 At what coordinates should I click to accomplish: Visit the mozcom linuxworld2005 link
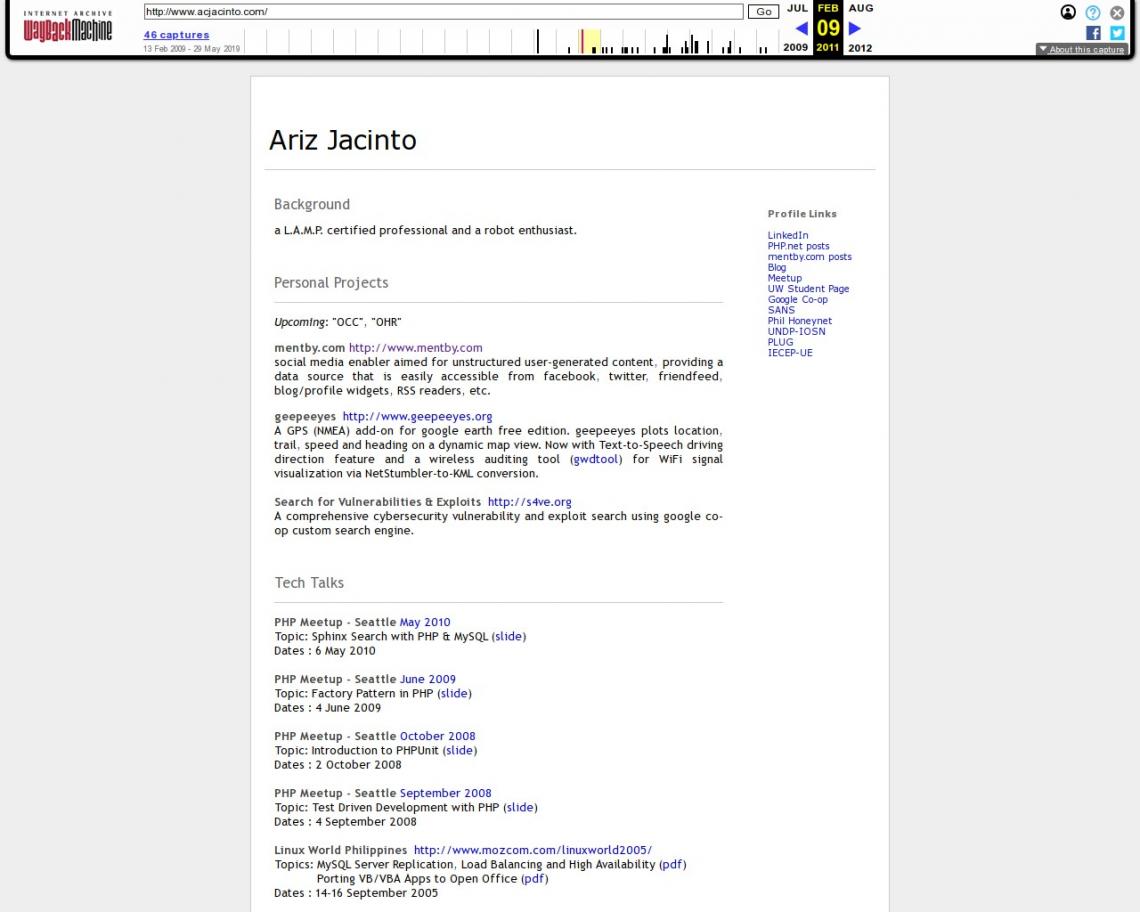point(533,850)
